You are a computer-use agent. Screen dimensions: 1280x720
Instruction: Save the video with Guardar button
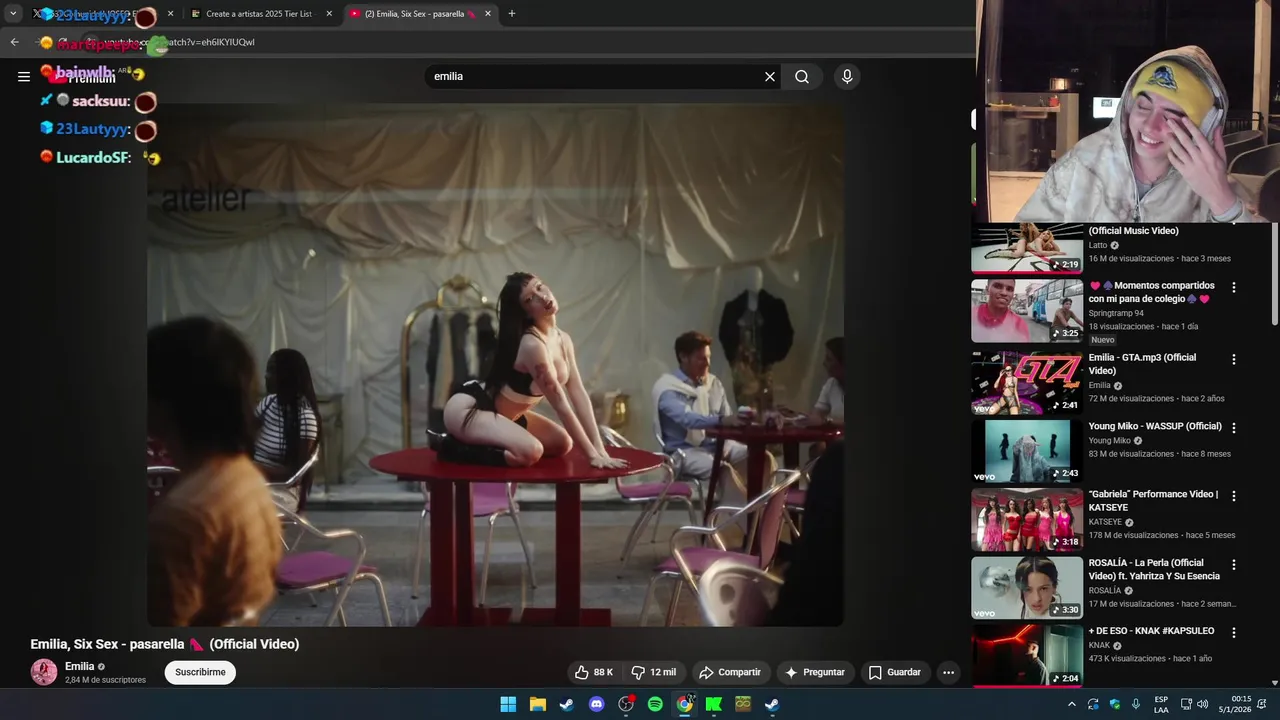(895, 672)
